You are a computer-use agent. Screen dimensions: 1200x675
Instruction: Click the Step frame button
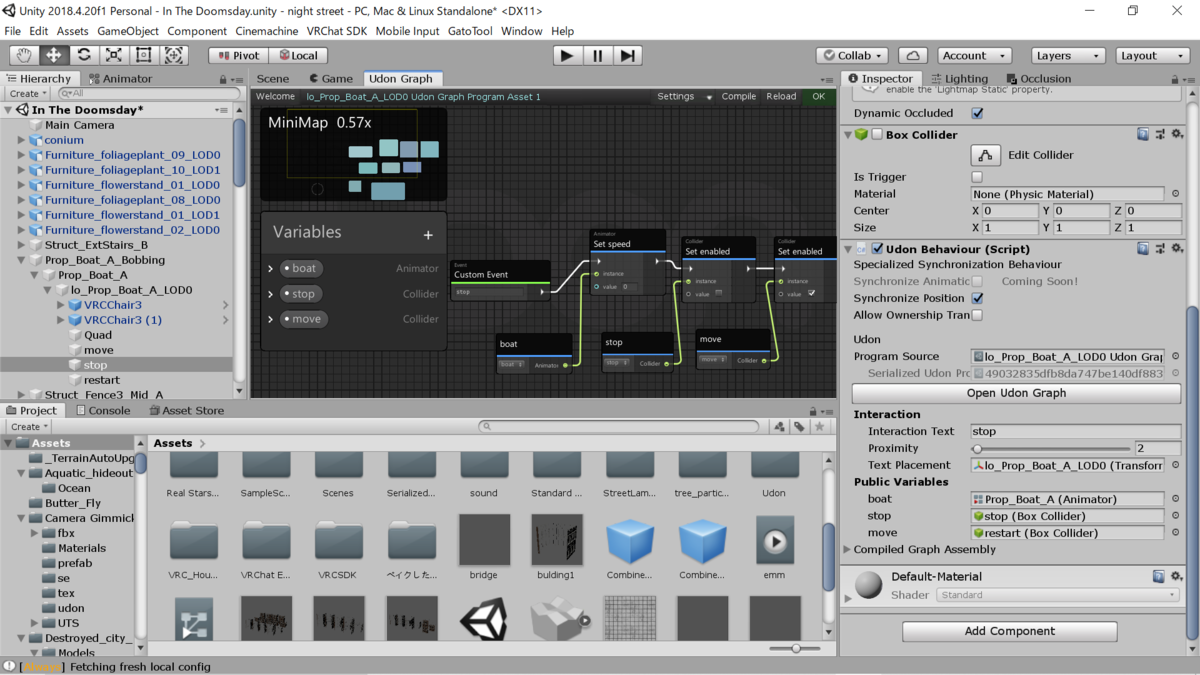(x=627, y=56)
